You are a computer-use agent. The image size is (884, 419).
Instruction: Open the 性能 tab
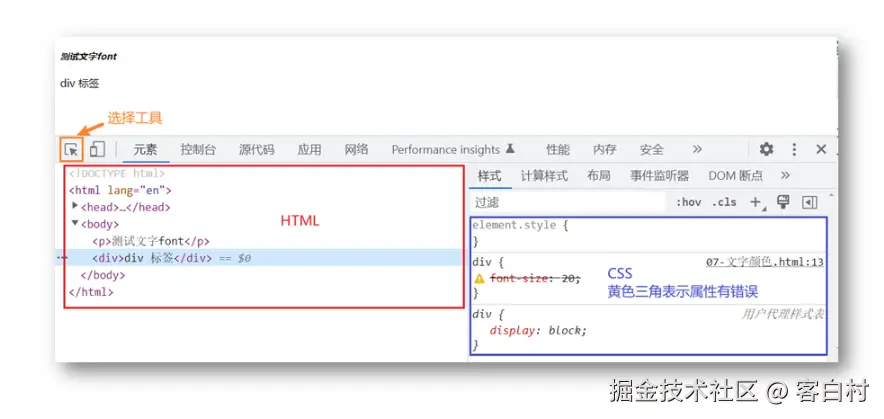(x=558, y=149)
